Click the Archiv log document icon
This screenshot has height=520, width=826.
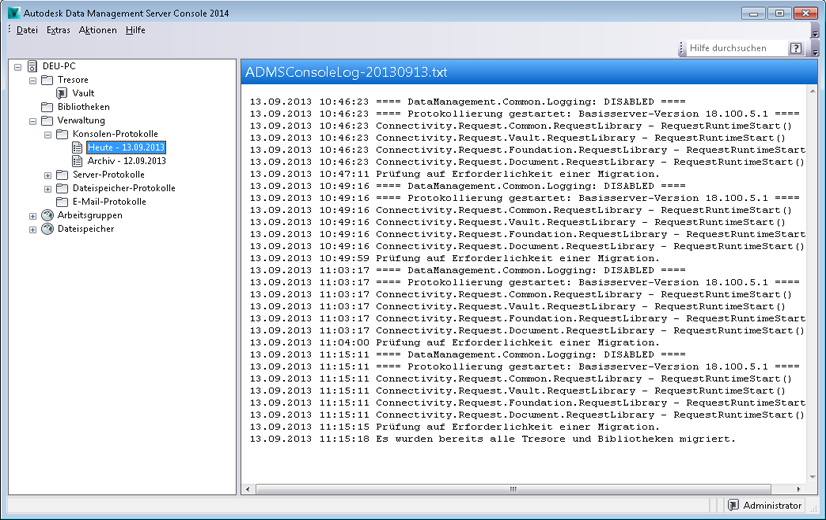[77, 161]
